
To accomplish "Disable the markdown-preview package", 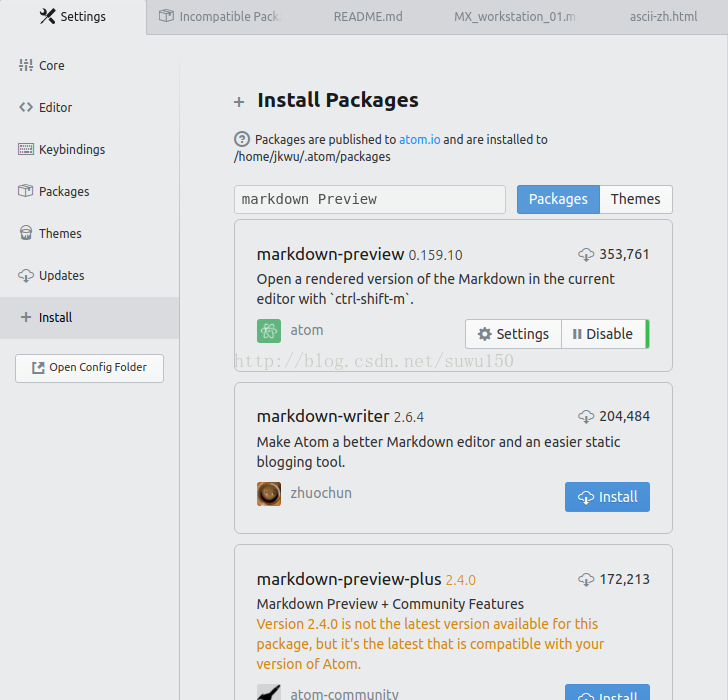I will pyautogui.click(x=603, y=334).
